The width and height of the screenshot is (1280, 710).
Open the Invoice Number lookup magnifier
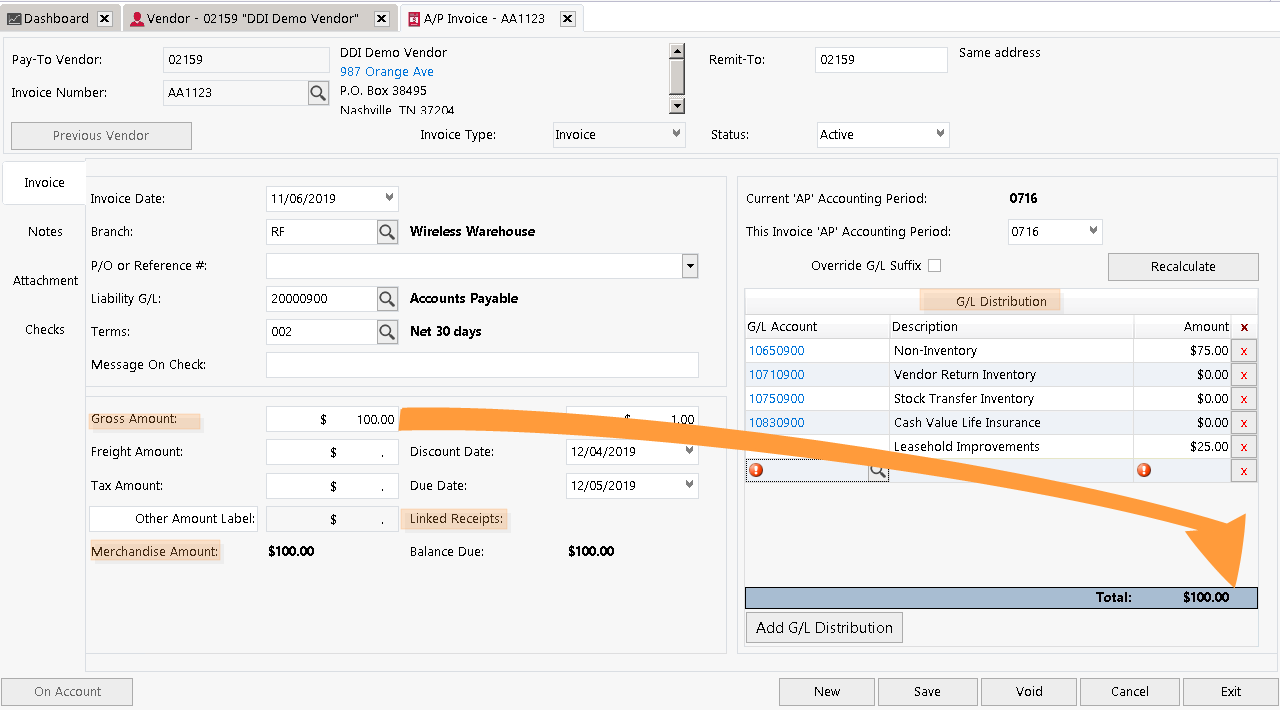(x=316, y=92)
